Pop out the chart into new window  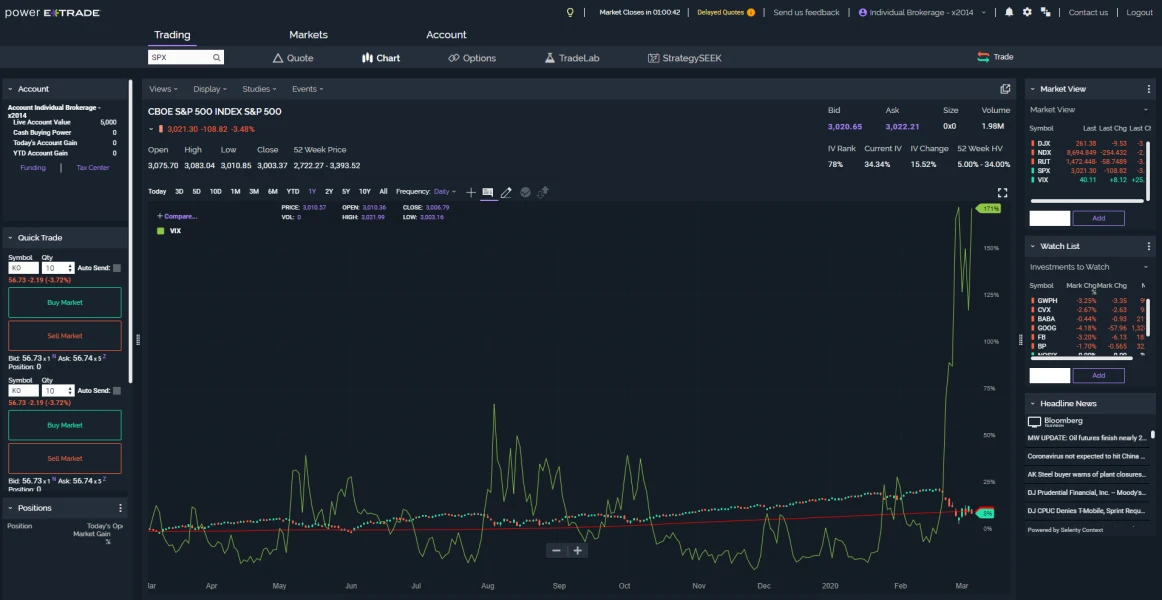1005,89
